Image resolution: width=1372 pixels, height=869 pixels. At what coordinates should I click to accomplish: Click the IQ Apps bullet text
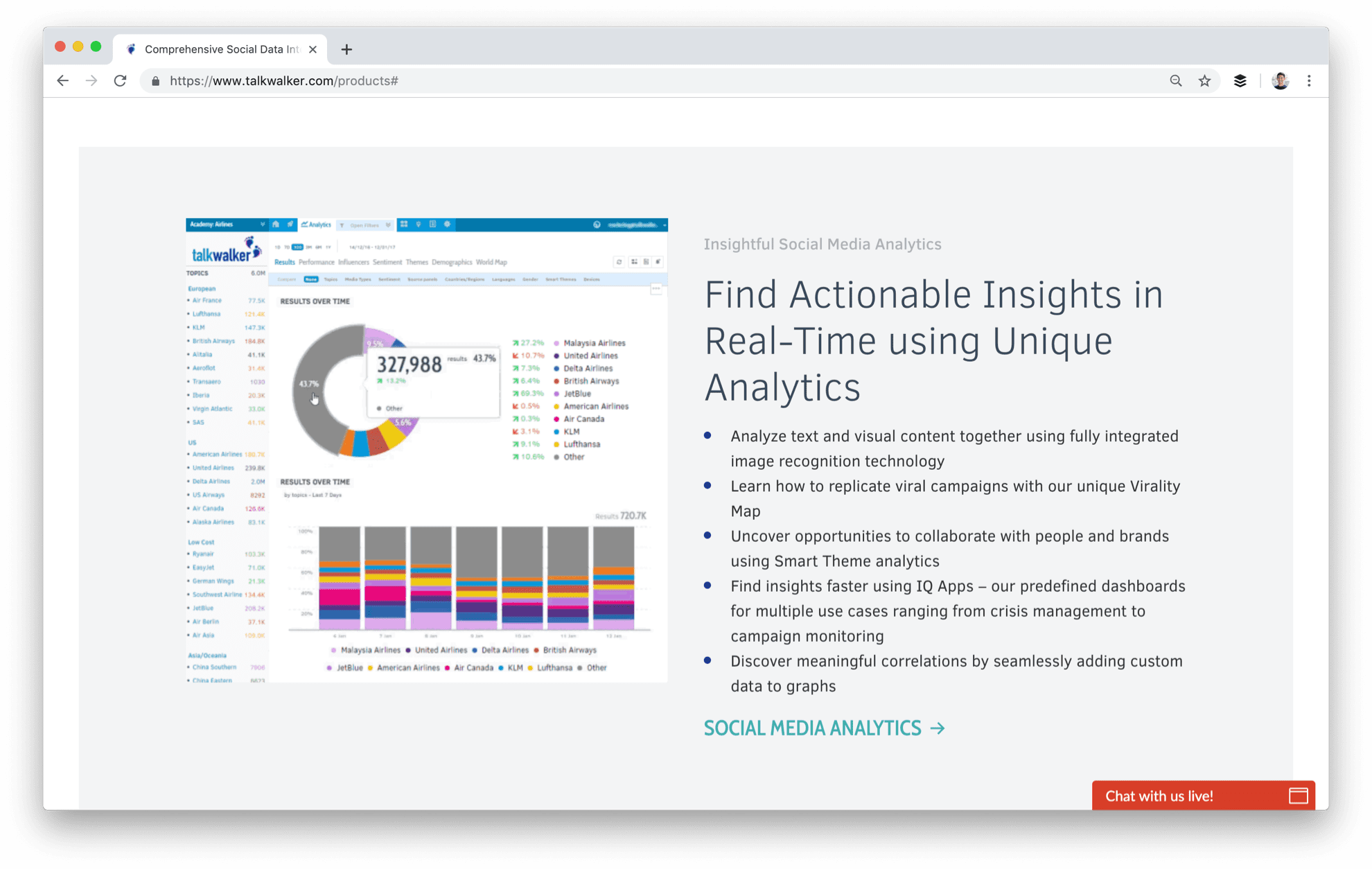[x=958, y=611]
